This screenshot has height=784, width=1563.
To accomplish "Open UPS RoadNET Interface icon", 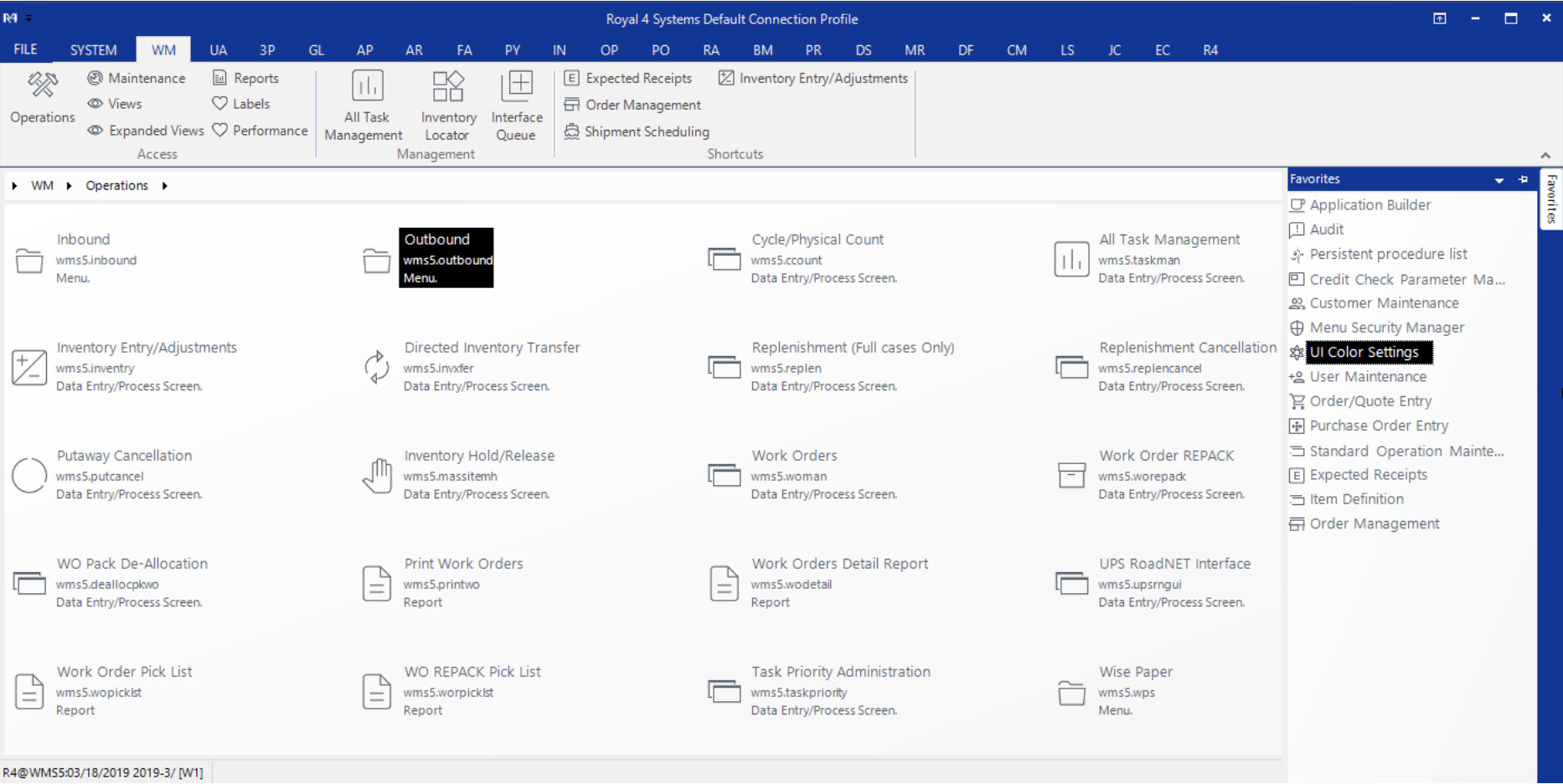I will click(x=1071, y=583).
